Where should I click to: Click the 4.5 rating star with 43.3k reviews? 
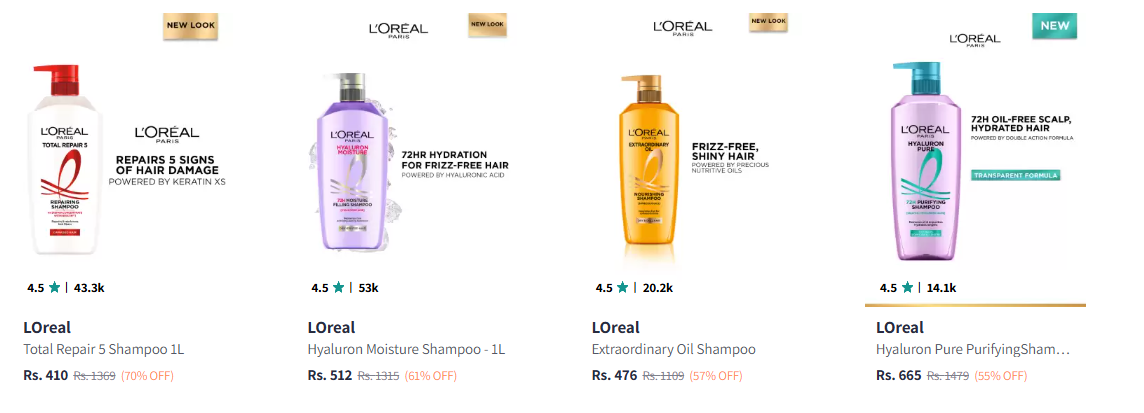[x=55, y=288]
